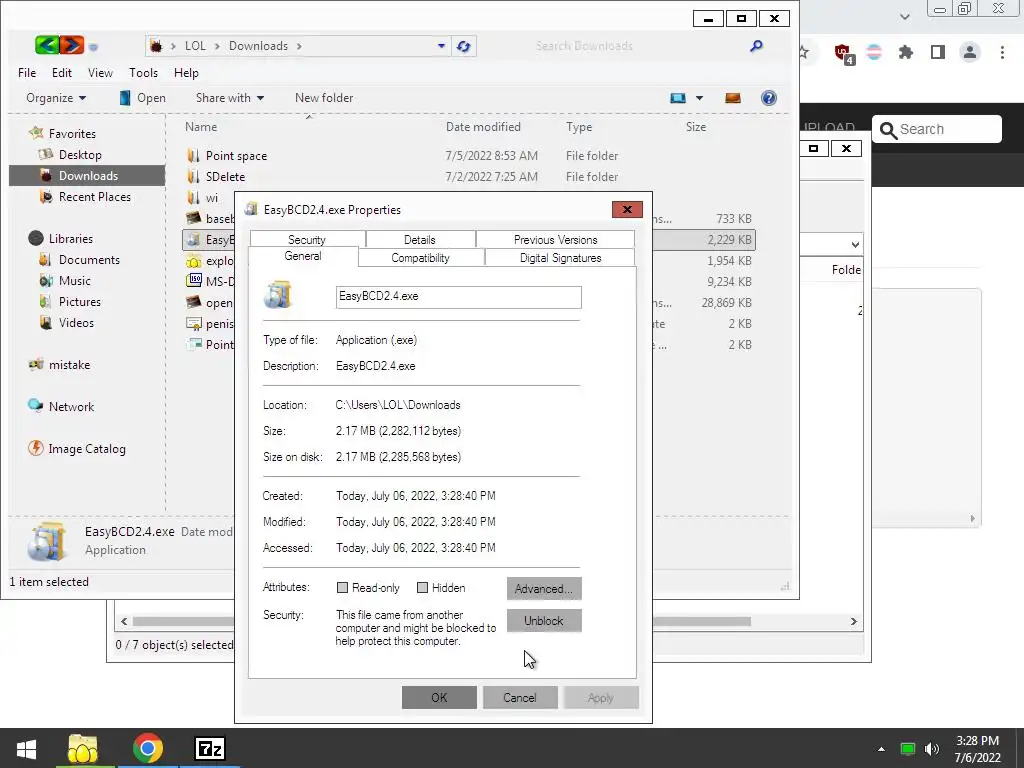Viewport: 1024px width, 768px height.
Task: Click the website Search field in Chrome
Action: point(936,129)
